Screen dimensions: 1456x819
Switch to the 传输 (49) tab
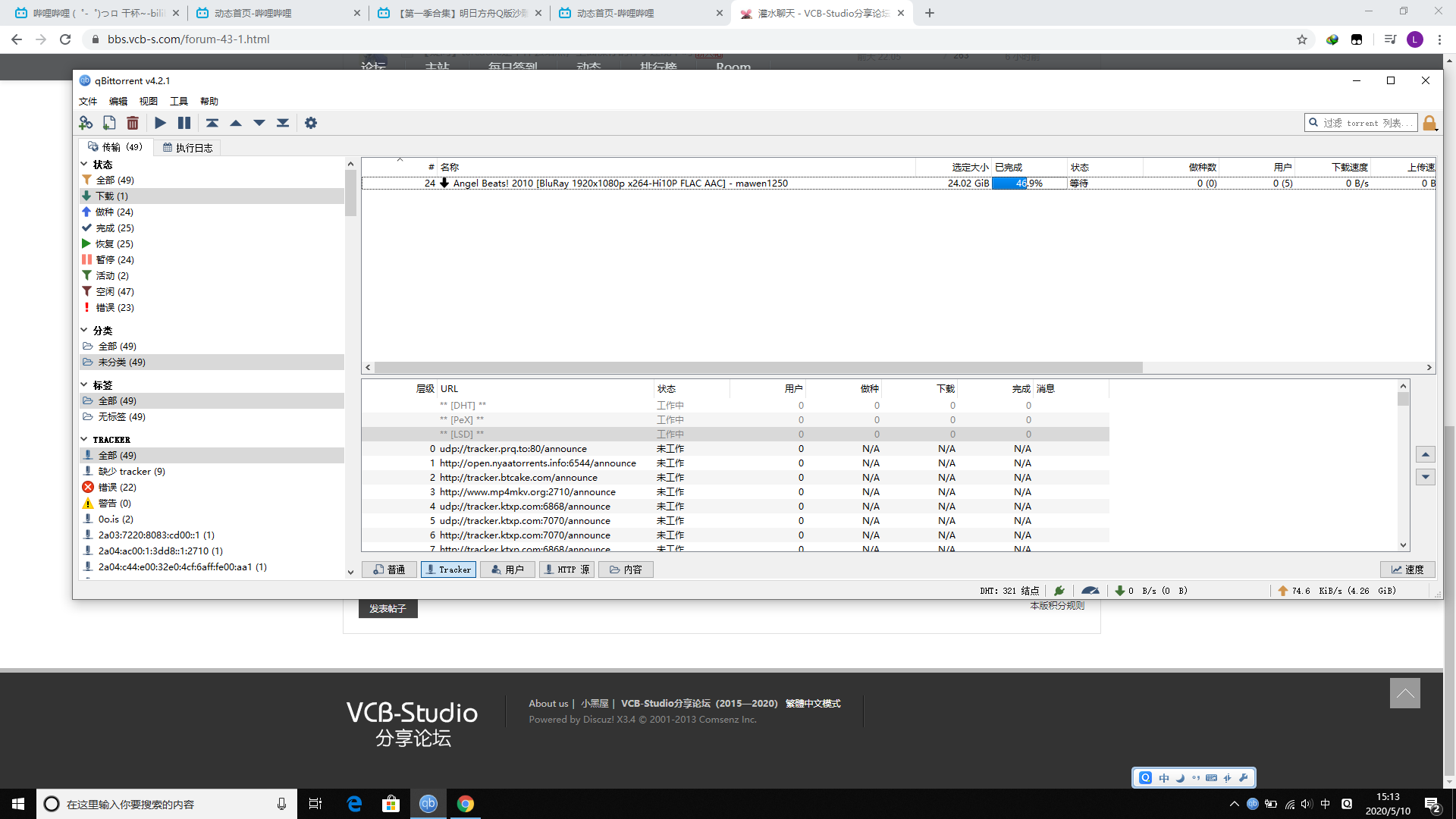115,147
